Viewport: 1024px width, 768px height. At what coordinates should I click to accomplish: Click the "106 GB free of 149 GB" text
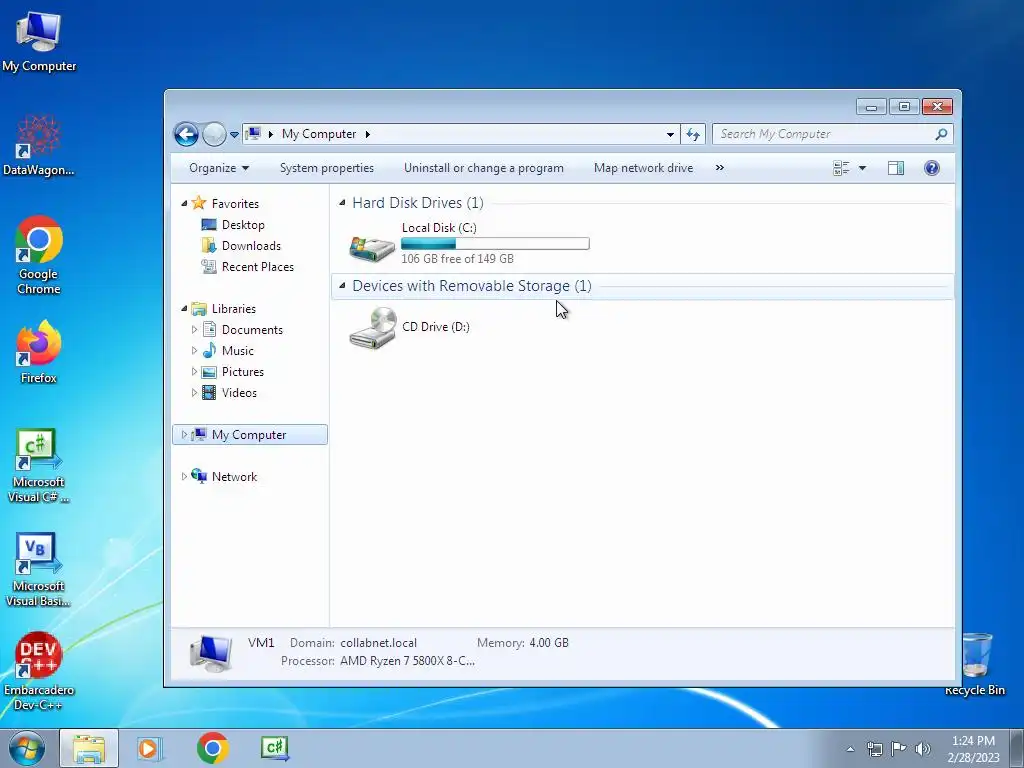point(457,259)
